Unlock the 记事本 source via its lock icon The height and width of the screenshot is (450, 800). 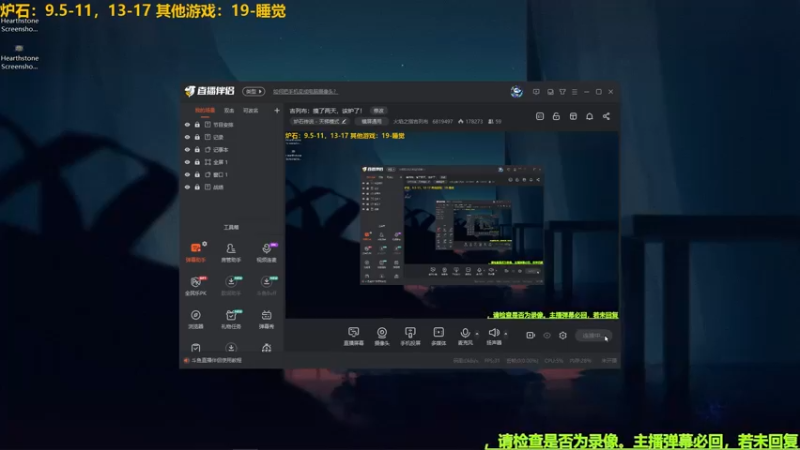[197, 149]
